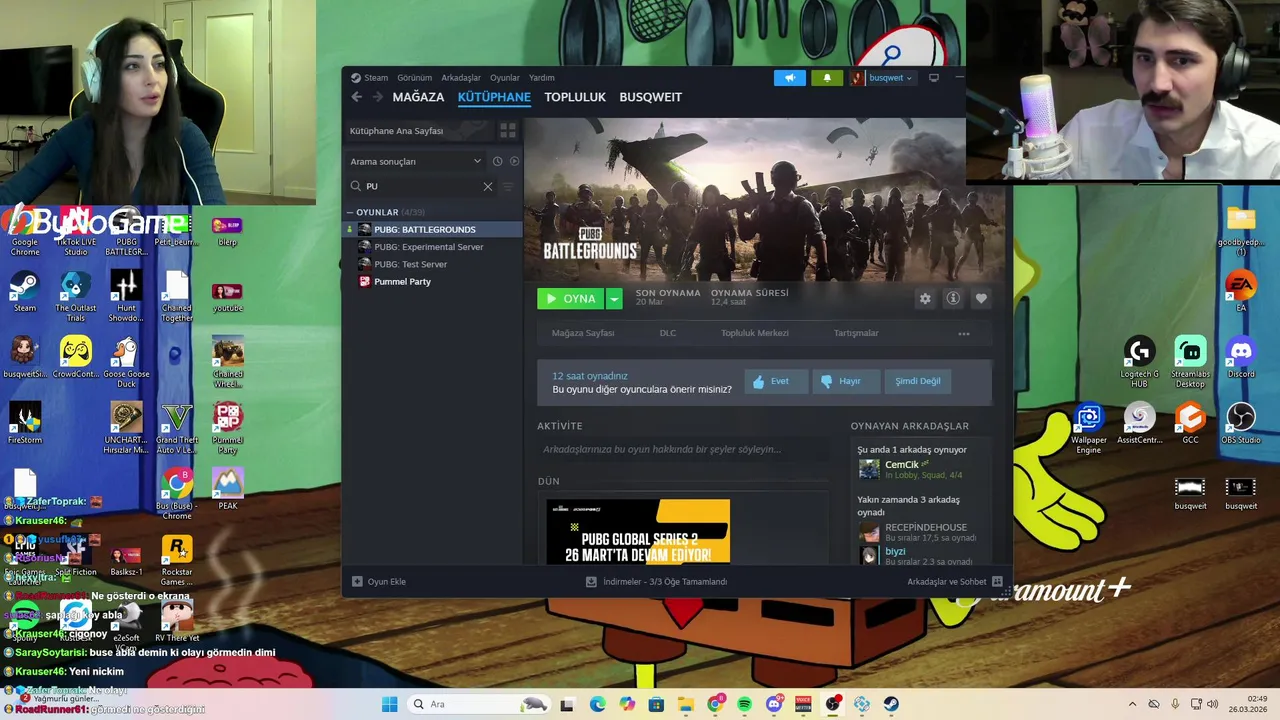Screen dimensions: 1280x720
Task: Select Pummel Party in game list
Action: pos(433,281)
